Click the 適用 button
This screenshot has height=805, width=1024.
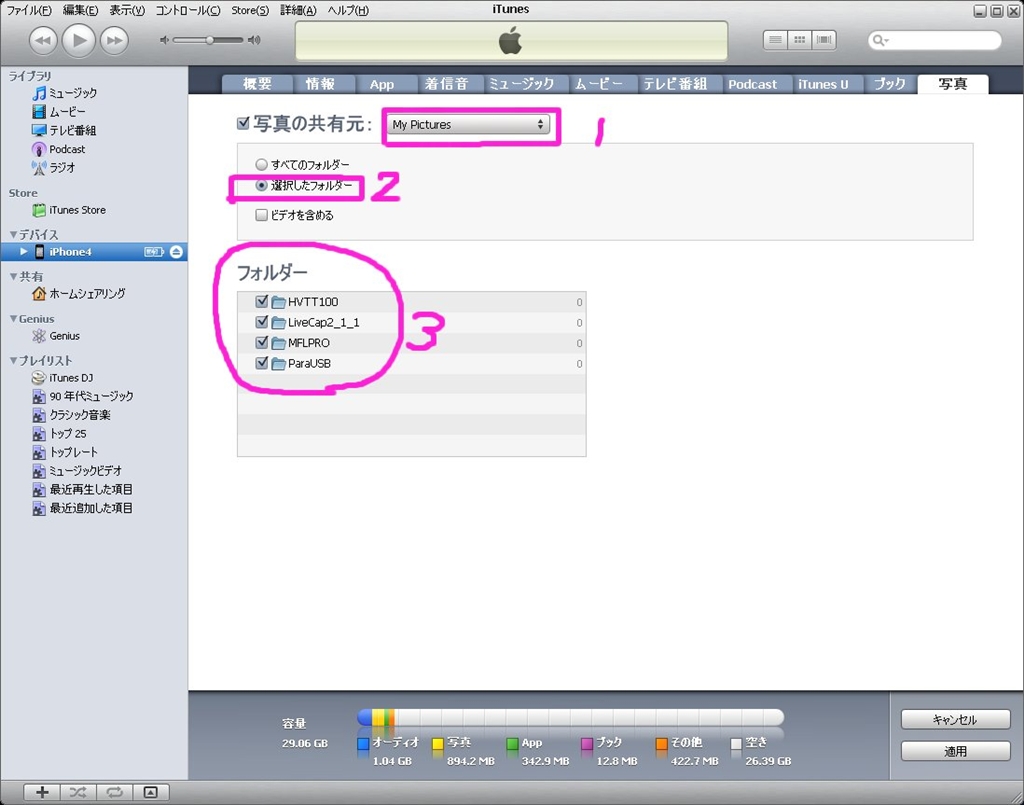[x=955, y=751]
